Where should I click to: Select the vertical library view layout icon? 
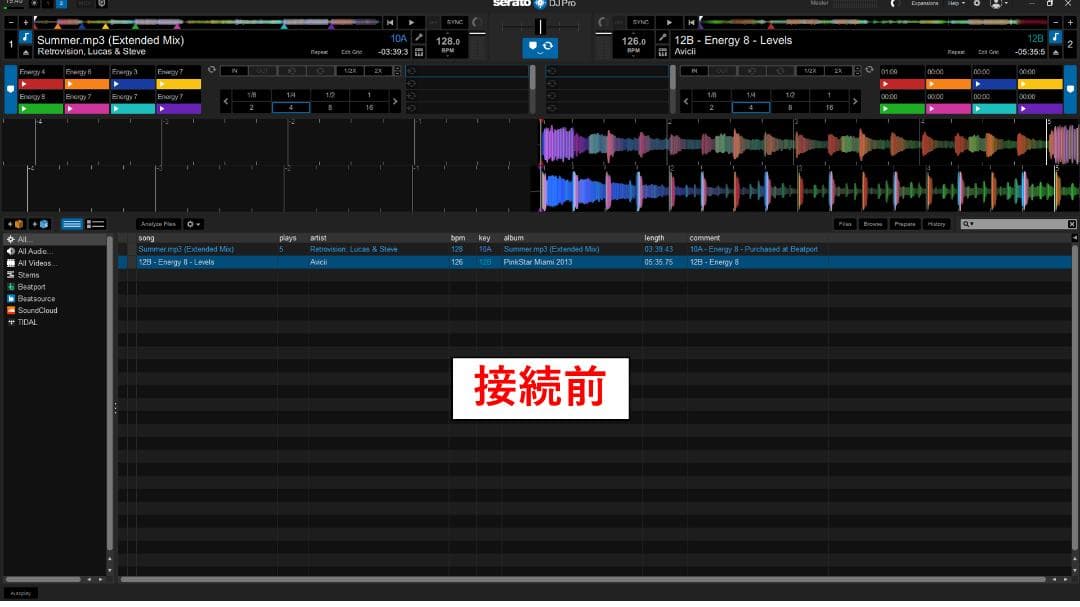coord(96,224)
